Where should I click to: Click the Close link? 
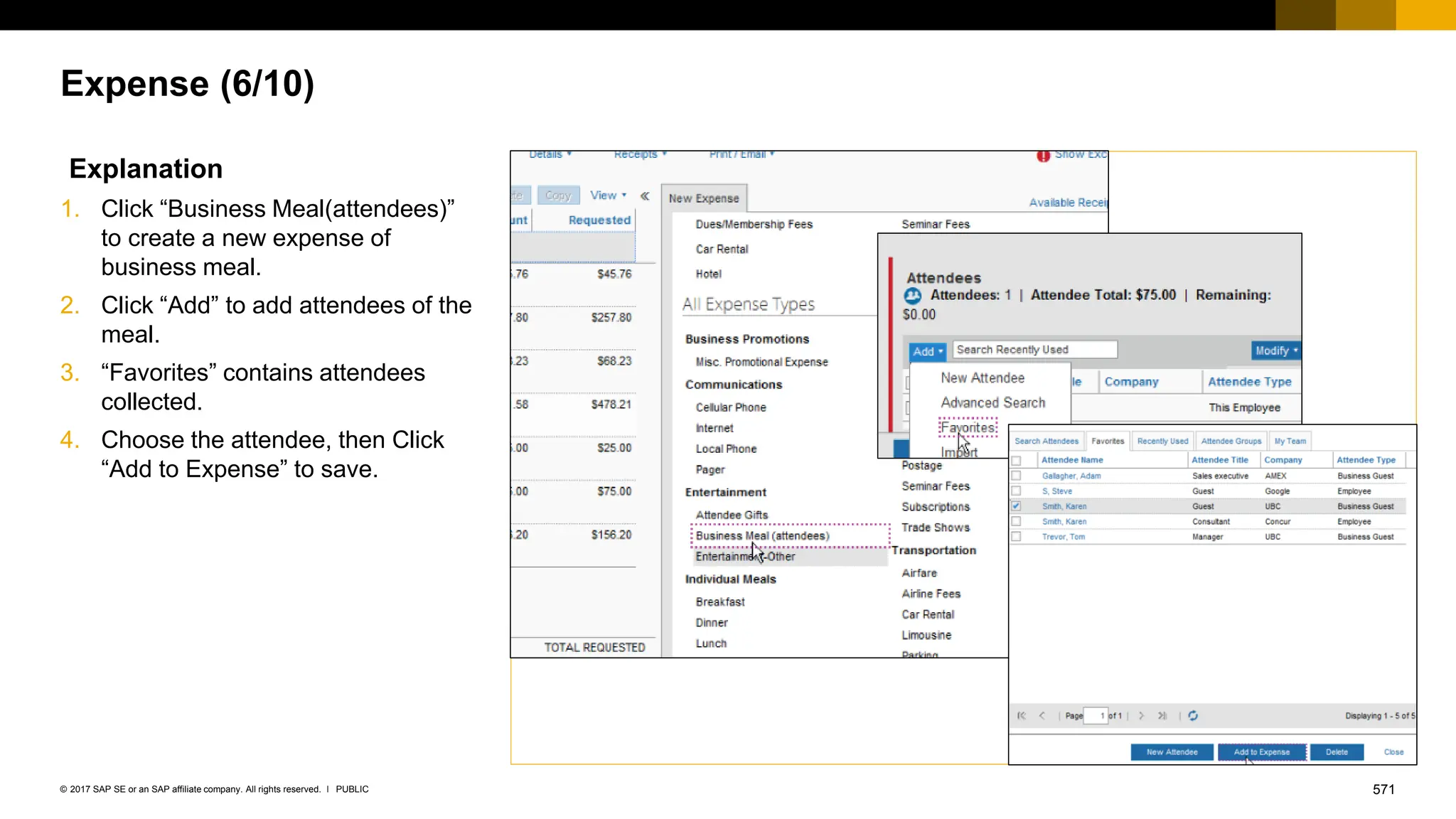pos(1393,752)
